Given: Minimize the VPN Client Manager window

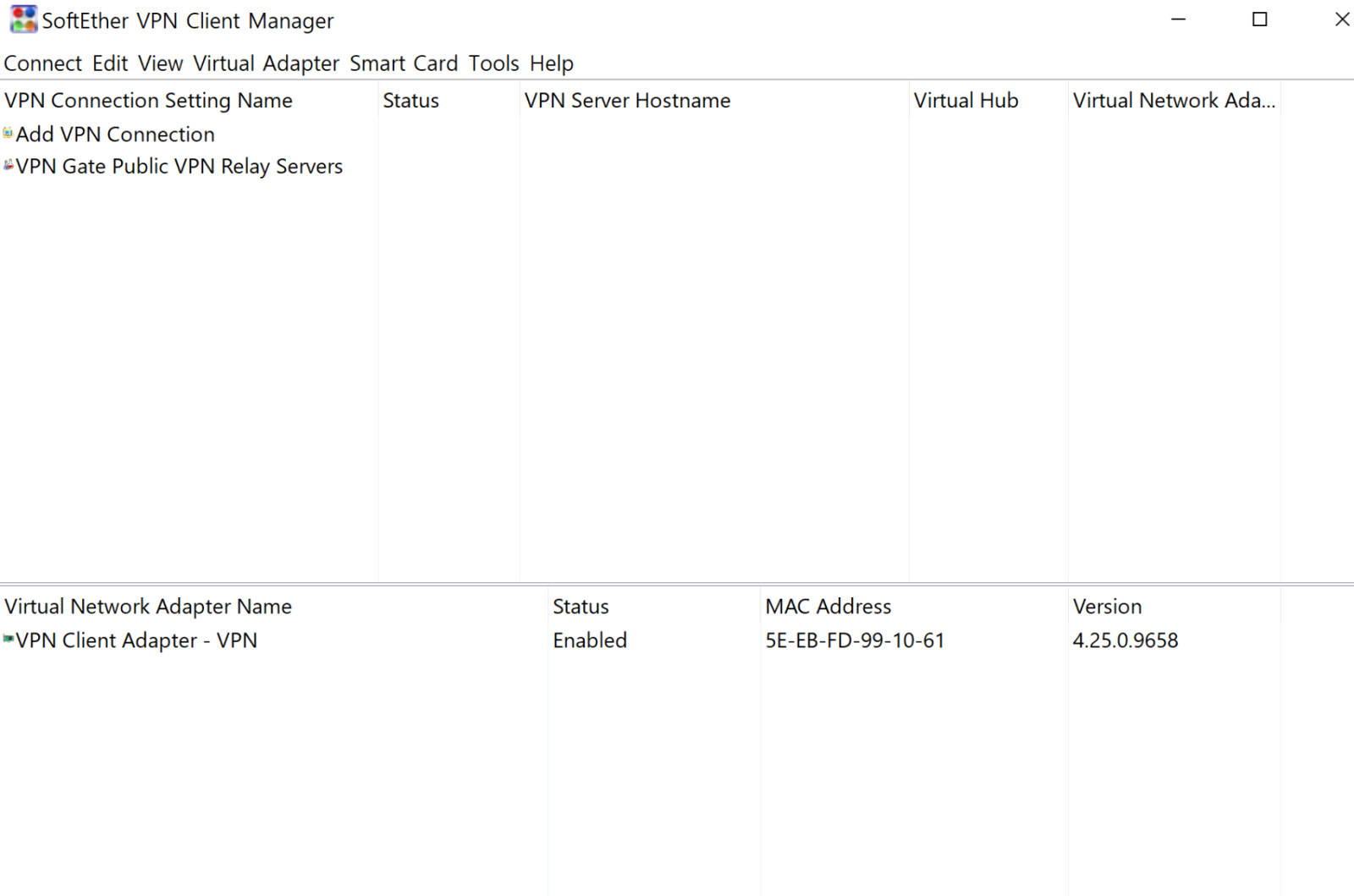Looking at the screenshot, I should [x=1178, y=19].
